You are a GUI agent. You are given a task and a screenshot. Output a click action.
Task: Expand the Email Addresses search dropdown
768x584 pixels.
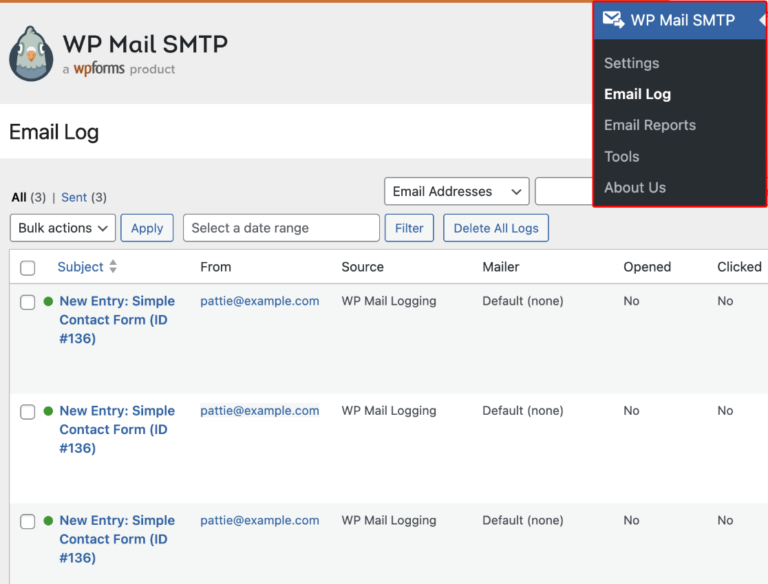[x=456, y=191]
